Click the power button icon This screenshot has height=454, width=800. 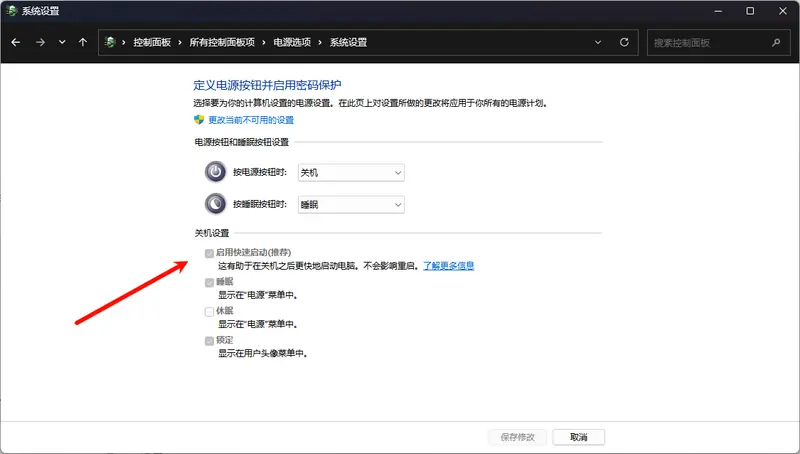215,172
